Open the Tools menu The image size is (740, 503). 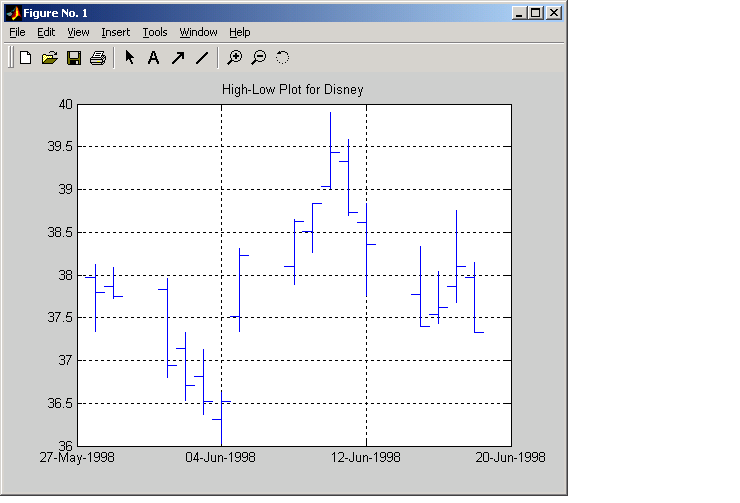coord(155,32)
